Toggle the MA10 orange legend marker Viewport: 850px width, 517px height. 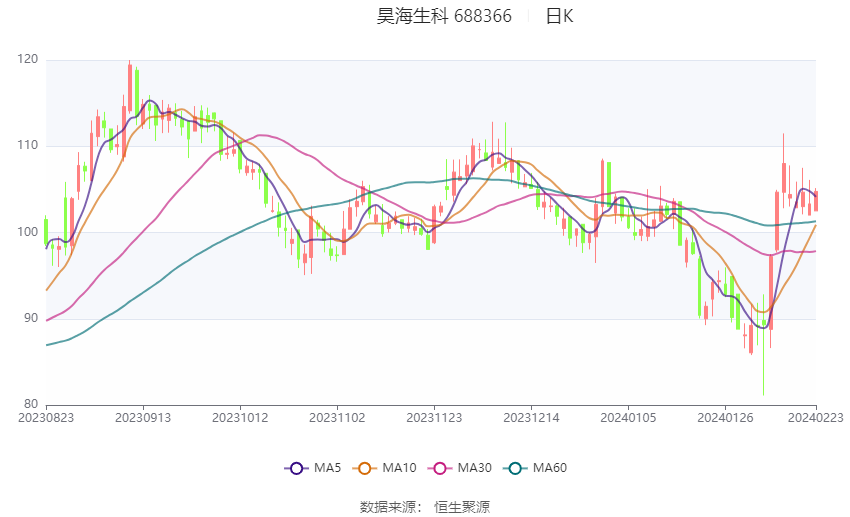[365, 468]
